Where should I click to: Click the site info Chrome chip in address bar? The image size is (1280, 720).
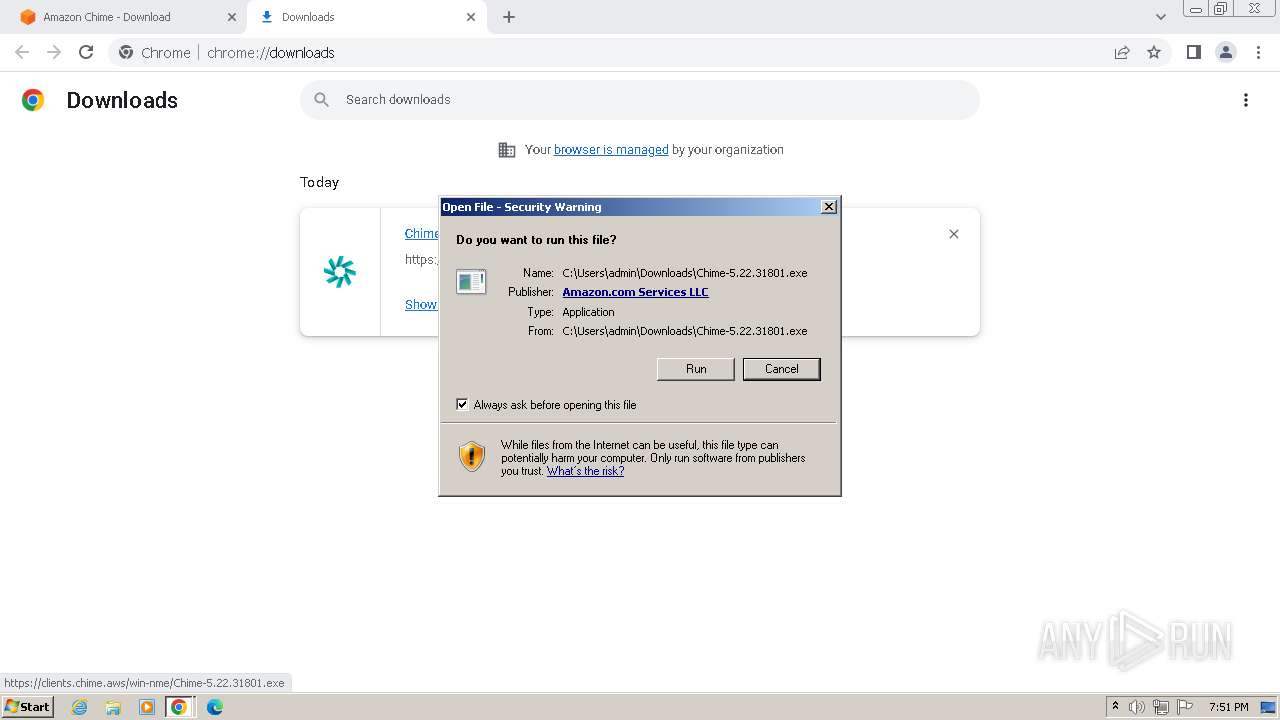[x=155, y=53]
